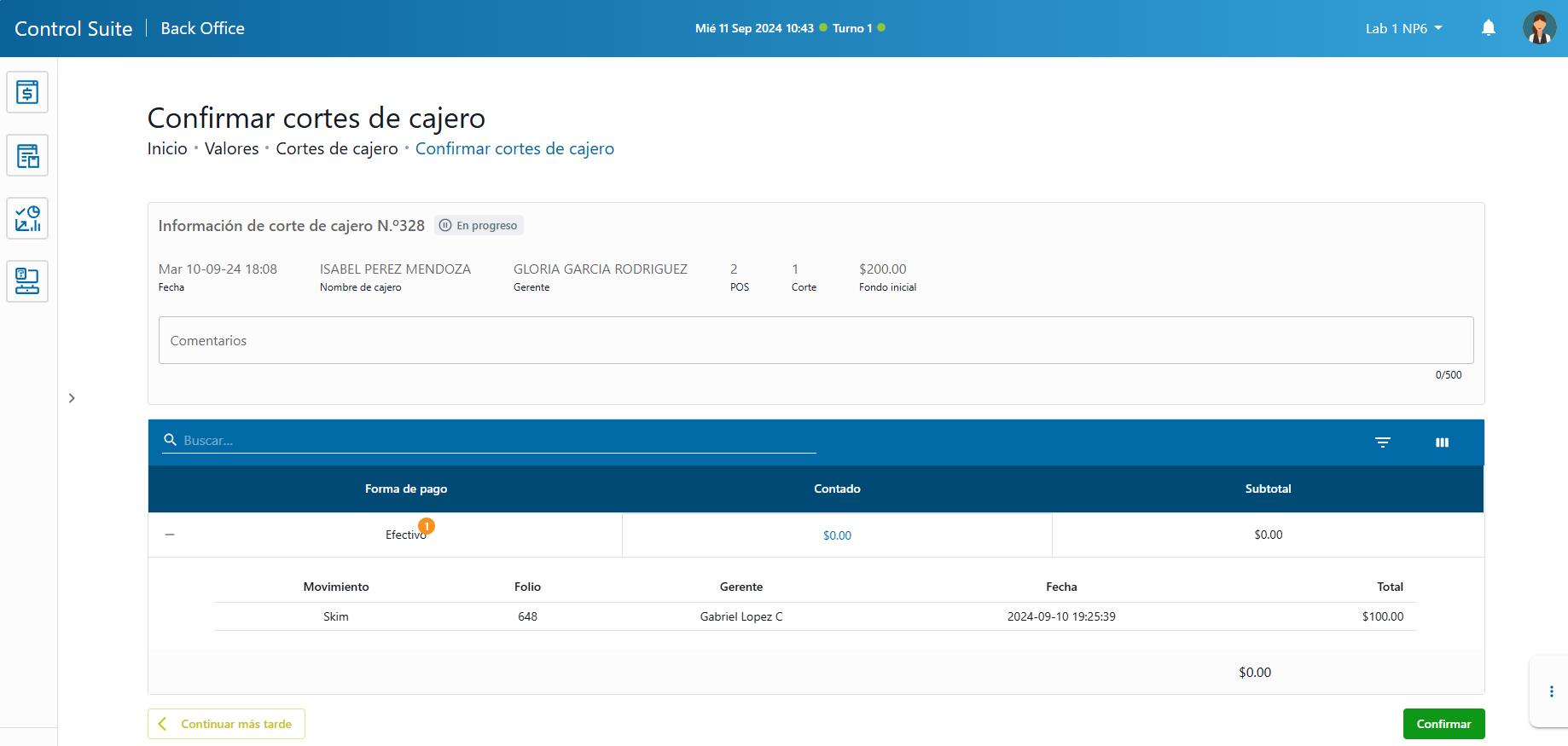Go to Inicio in the breadcrumb
Screen dimensions: 1568x746
click(x=167, y=148)
